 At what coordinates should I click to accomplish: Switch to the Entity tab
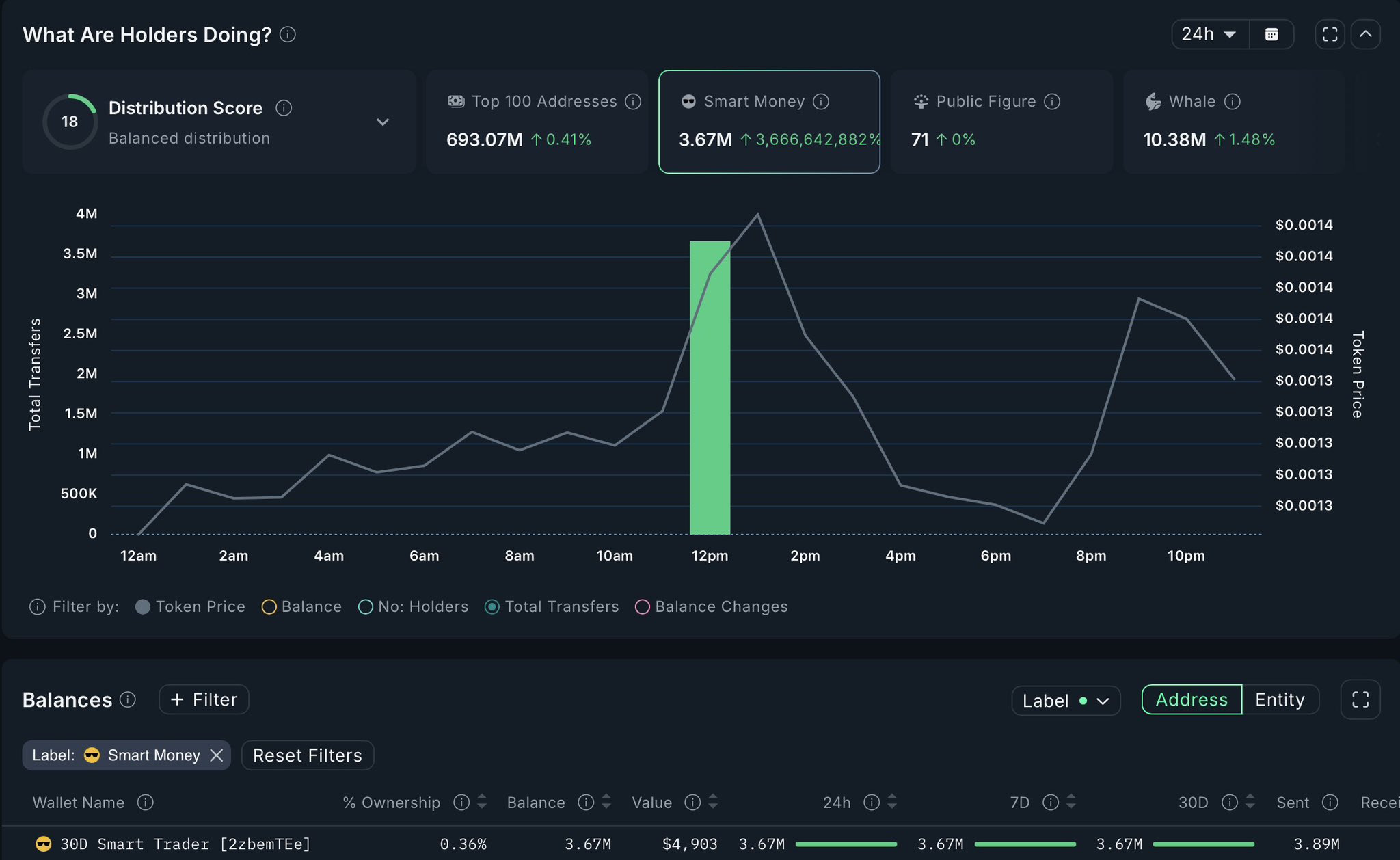pyautogui.click(x=1280, y=699)
